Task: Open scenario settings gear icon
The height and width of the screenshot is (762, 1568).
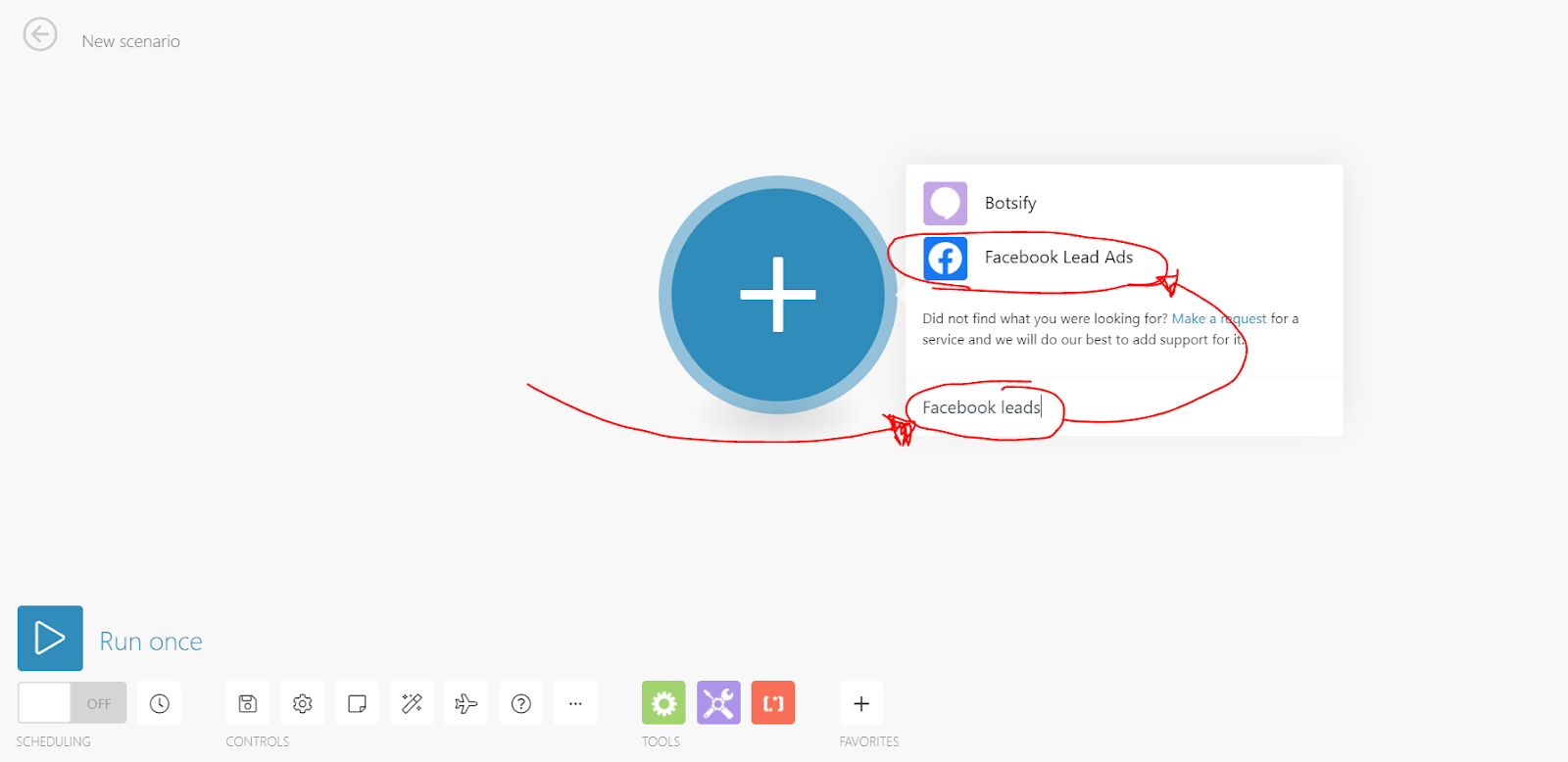Action: [x=303, y=703]
